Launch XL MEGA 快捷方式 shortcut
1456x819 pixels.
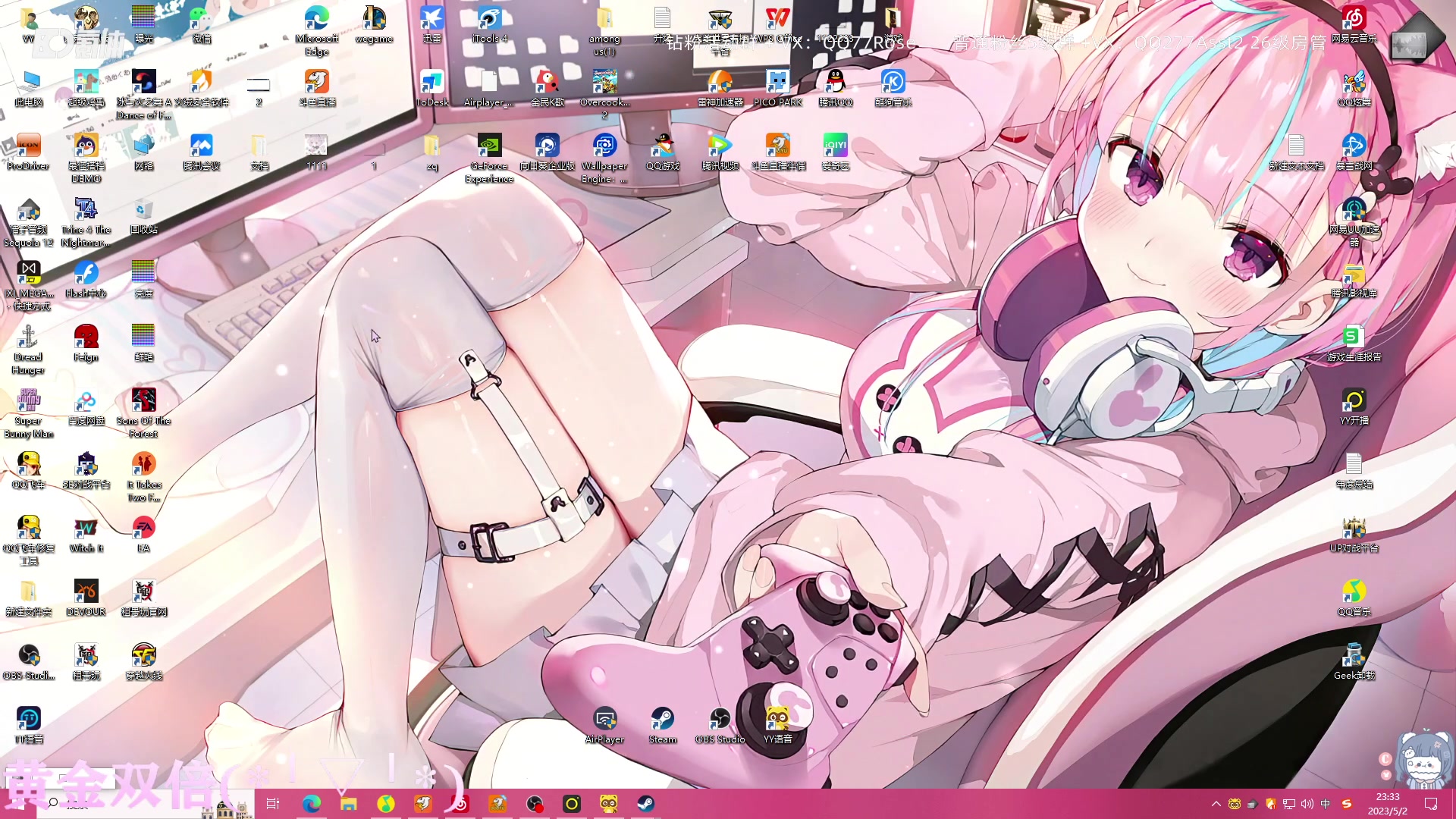[28, 285]
